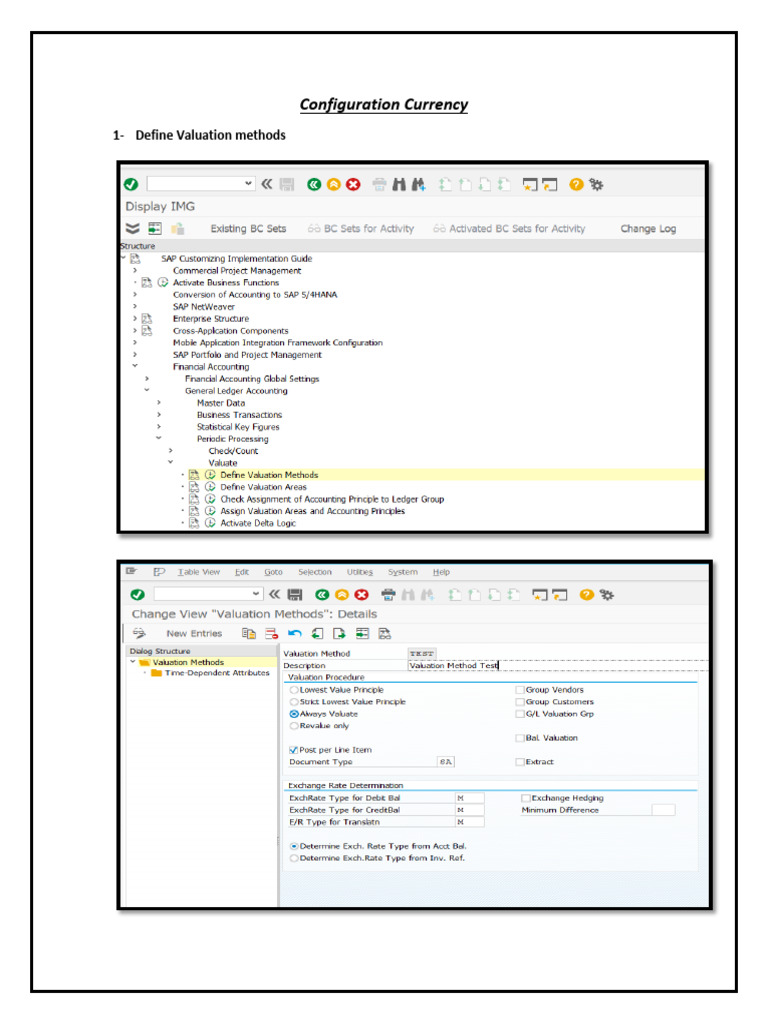Open the Utilities menu

point(360,572)
